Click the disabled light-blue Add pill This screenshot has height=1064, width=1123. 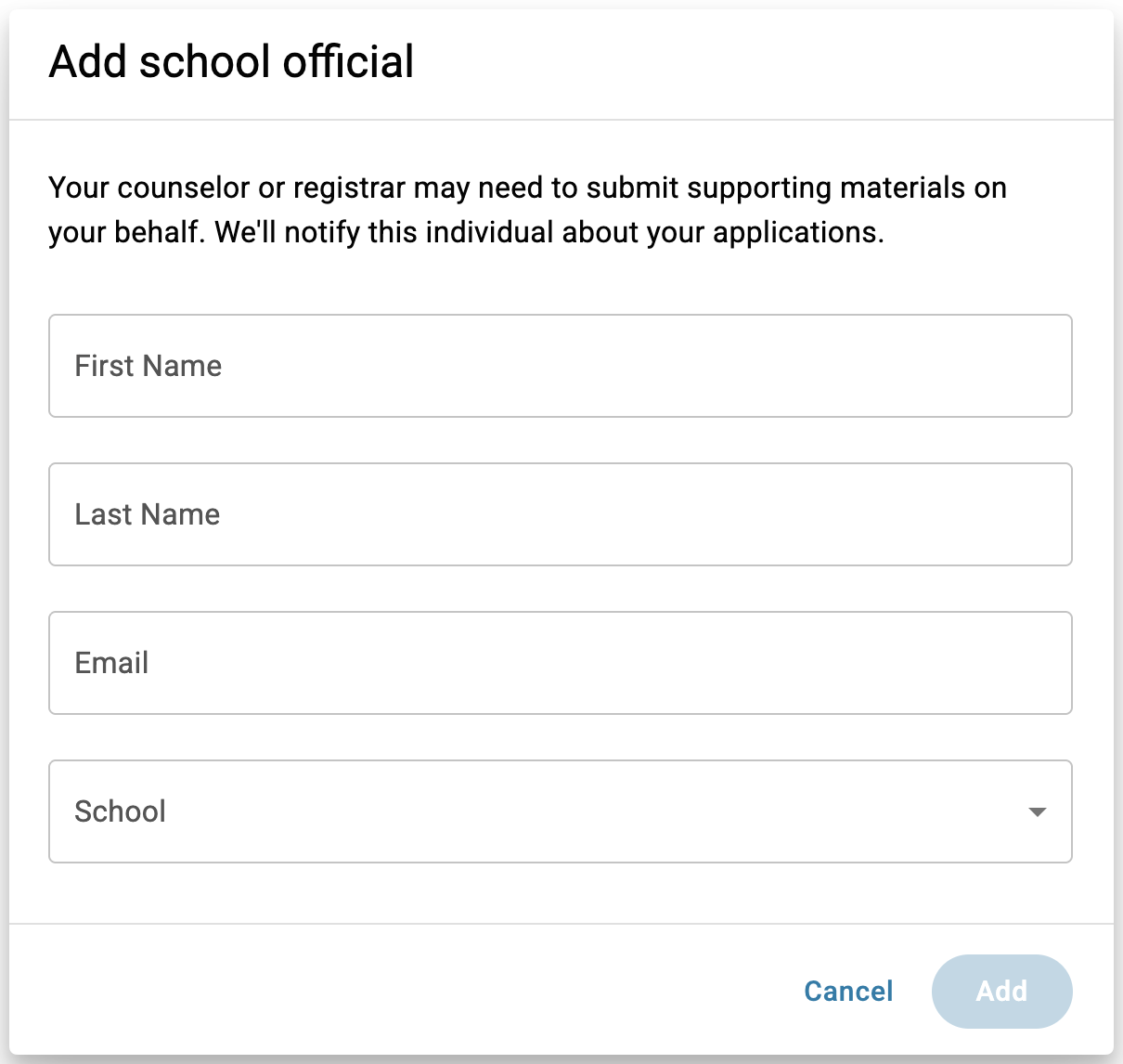[x=1001, y=991]
